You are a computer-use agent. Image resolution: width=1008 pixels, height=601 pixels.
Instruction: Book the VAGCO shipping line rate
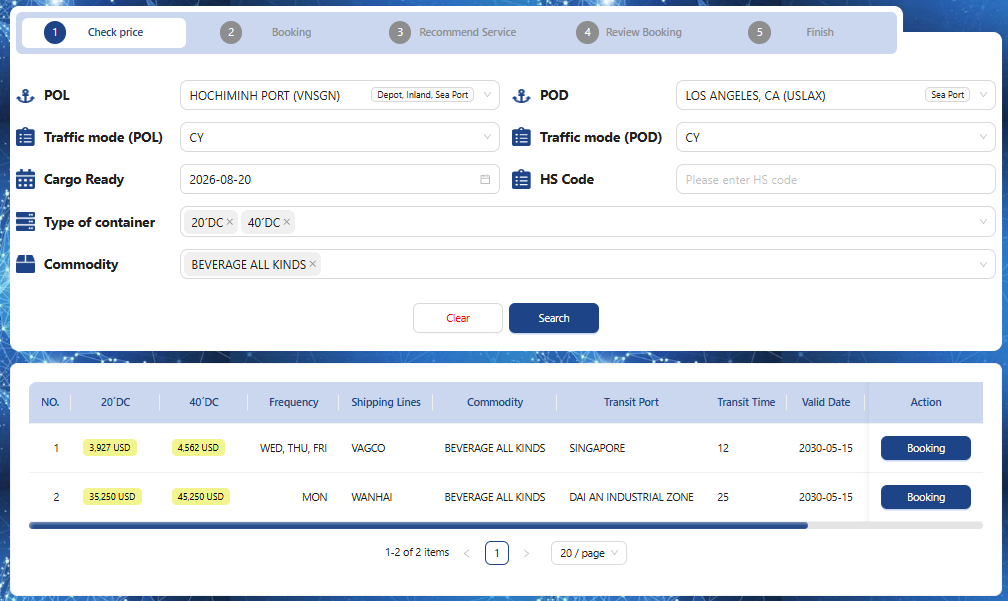(x=925, y=448)
